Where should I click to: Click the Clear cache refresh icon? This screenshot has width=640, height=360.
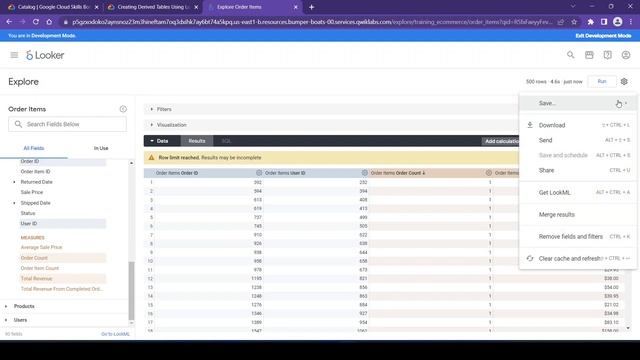click(x=530, y=258)
